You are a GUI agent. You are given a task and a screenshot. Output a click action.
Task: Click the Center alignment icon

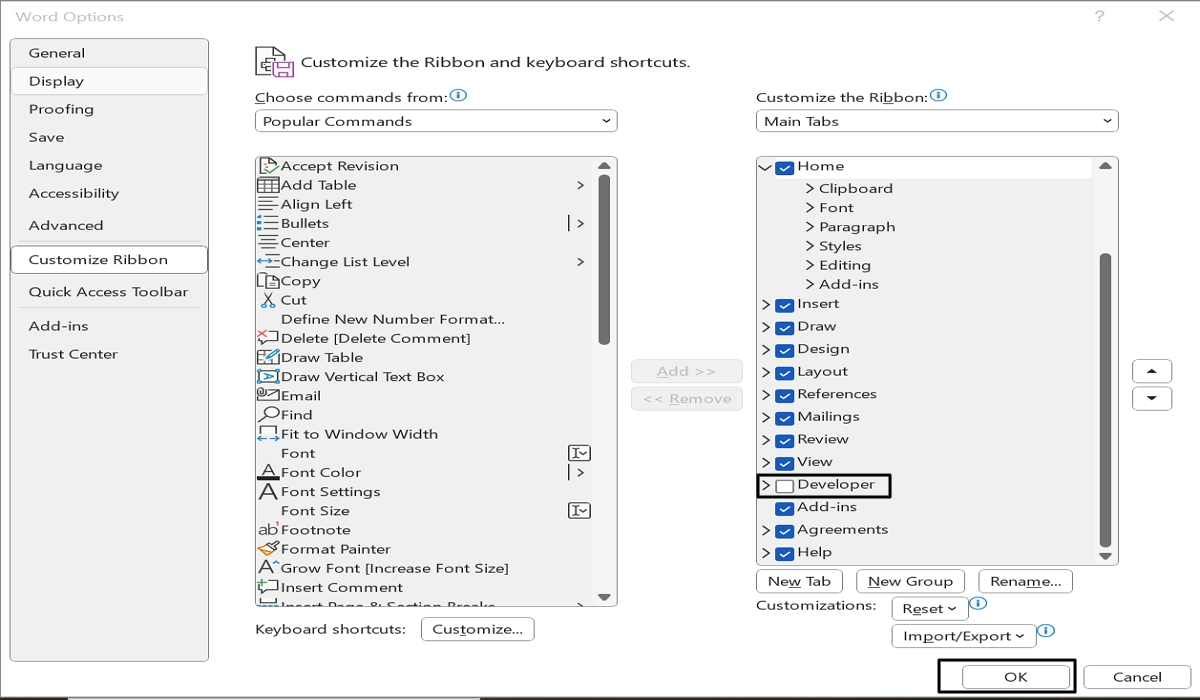pyautogui.click(x=268, y=242)
